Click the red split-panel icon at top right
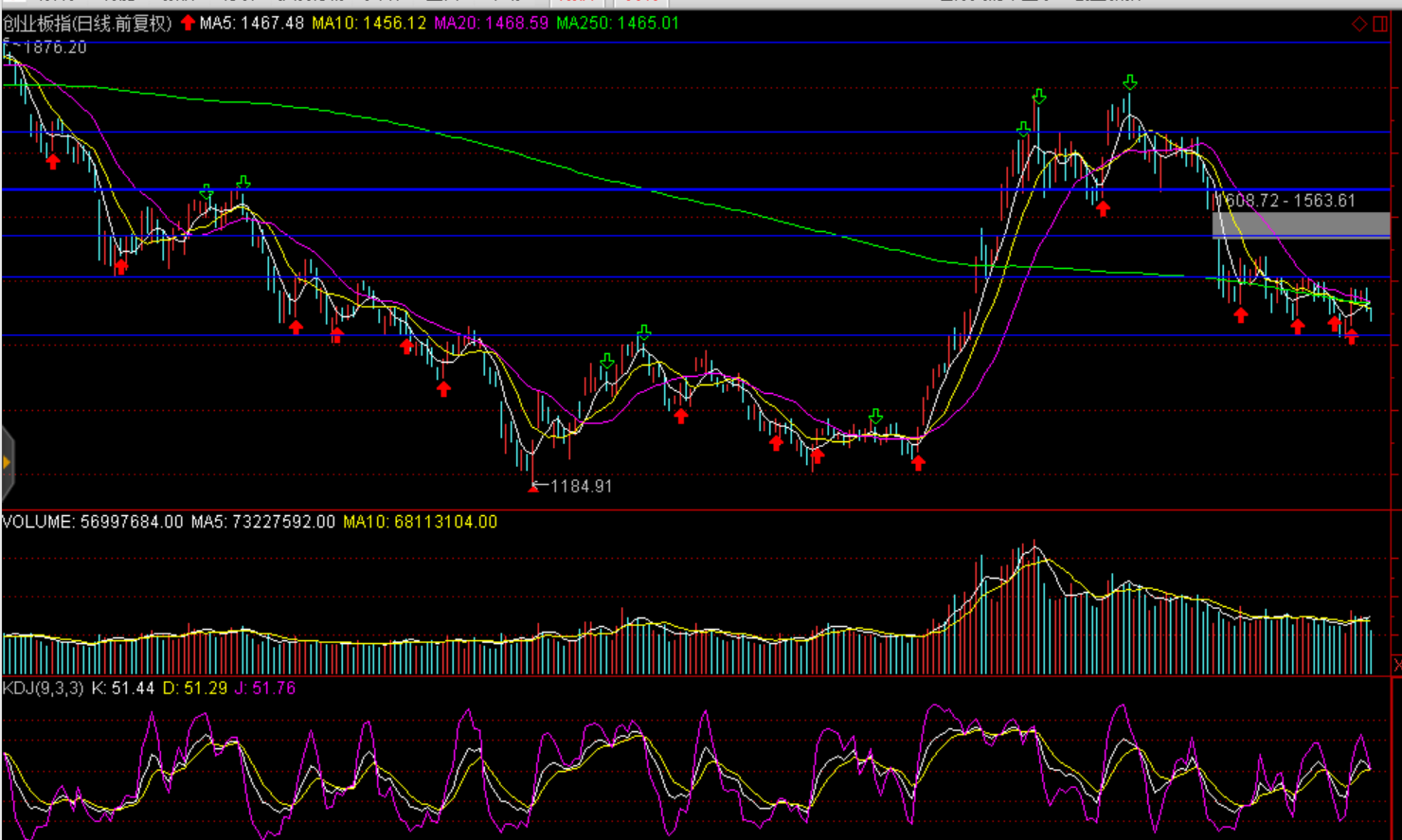The width and height of the screenshot is (1402, 840). [x=1380, y=24]
